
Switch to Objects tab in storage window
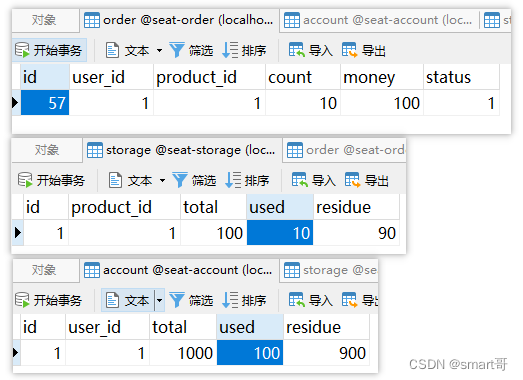47,150
